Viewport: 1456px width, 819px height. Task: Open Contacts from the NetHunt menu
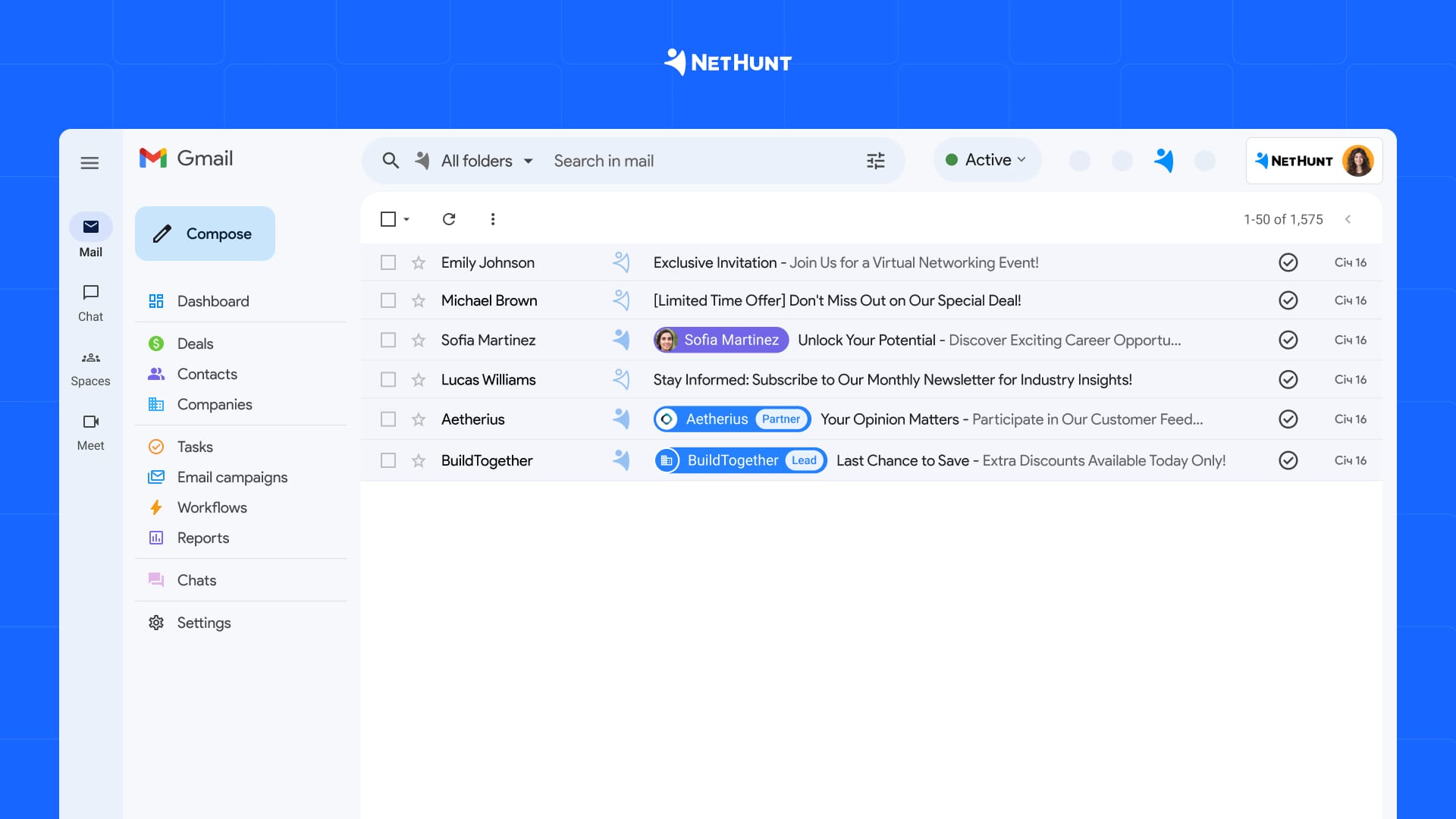pyautogui.click(x=208, y=374)
